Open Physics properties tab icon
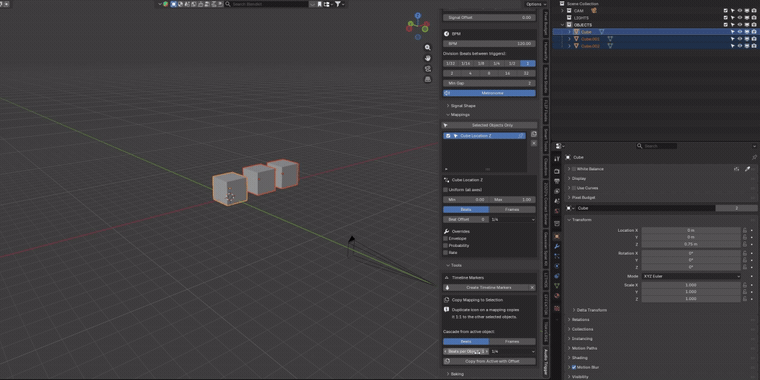 [x=556, y=266]
